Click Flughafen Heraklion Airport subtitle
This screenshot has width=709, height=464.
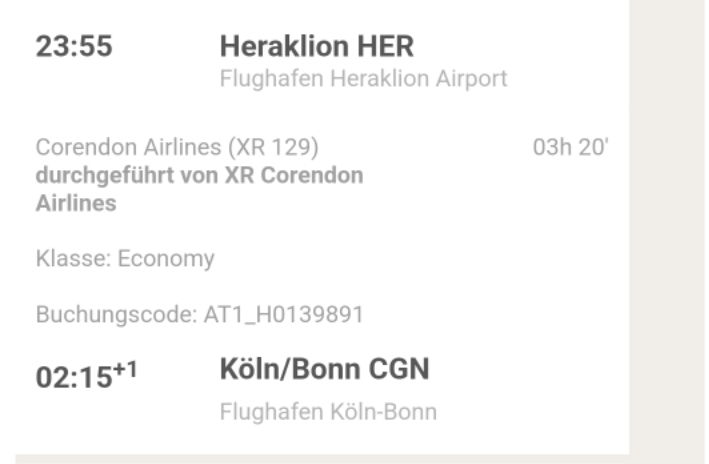[364, 79]
